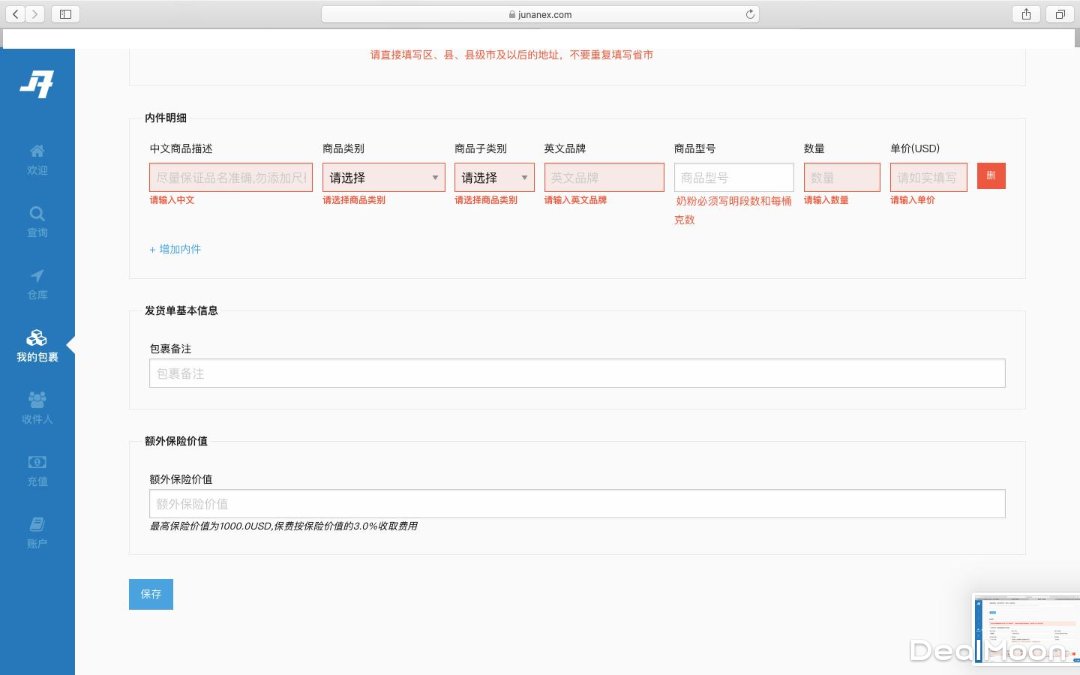
Task: Click the 单价(USD) price field
Action: [x=928, y=178]
